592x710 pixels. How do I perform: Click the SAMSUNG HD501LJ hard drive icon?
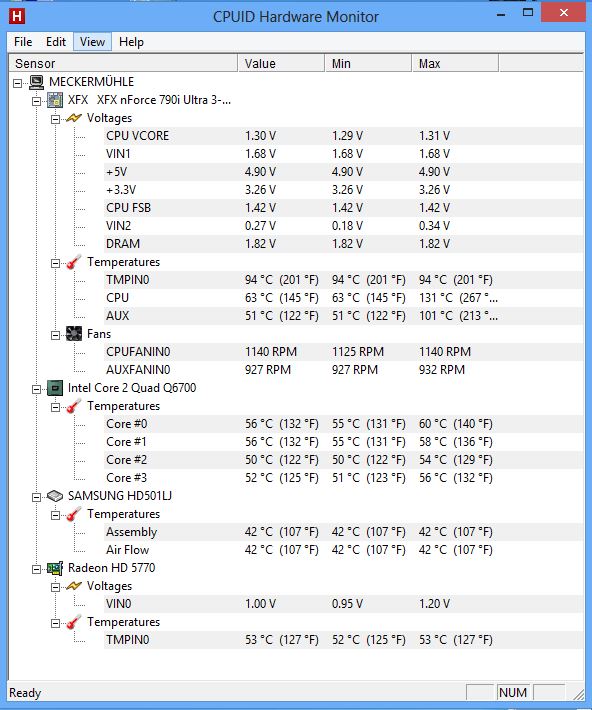point(55,496)
